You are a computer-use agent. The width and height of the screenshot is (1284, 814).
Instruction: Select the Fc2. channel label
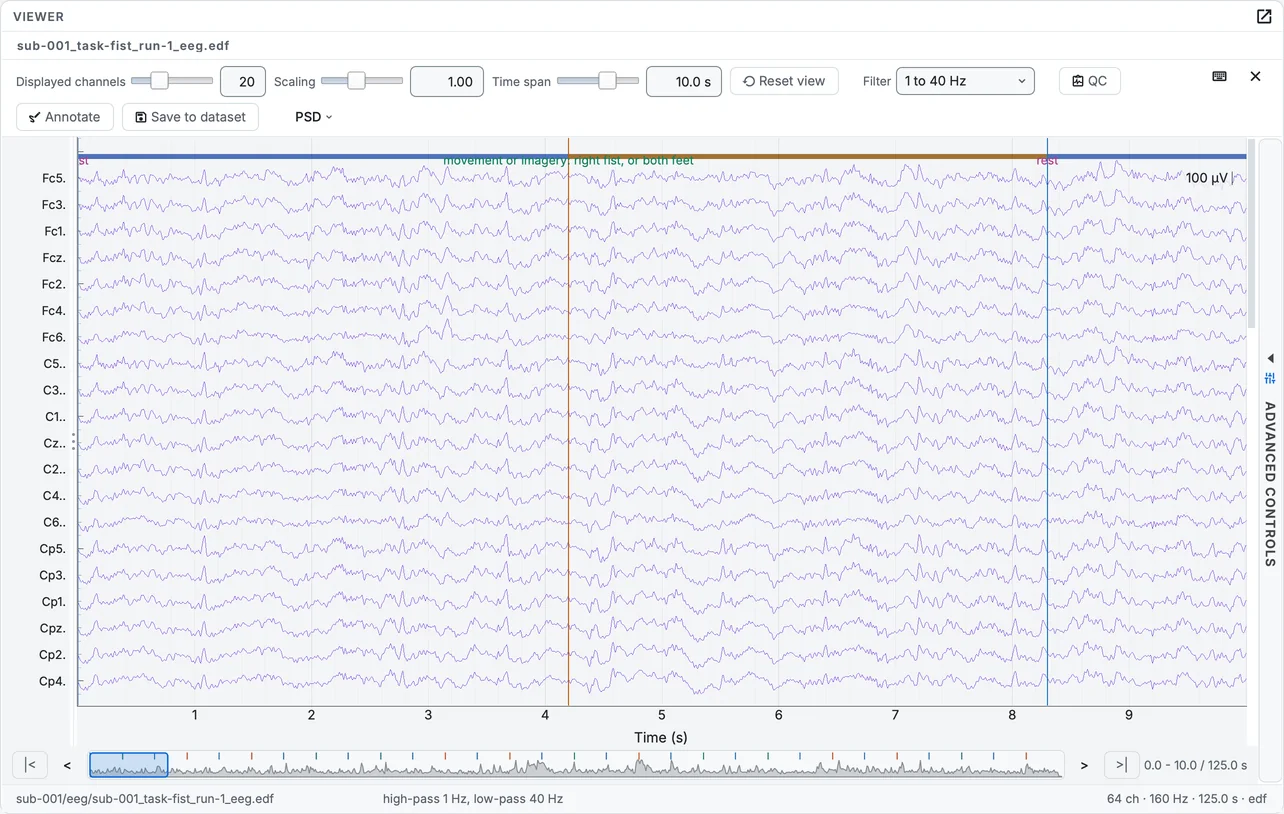pos(53,284)
